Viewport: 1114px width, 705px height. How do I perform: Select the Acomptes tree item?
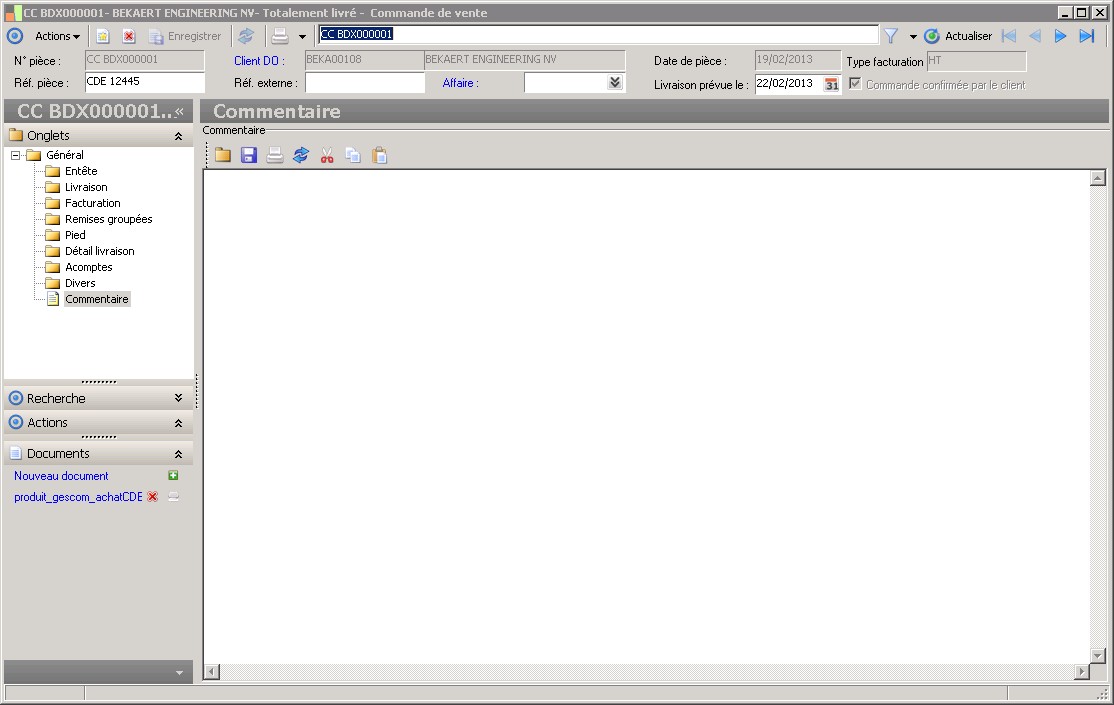point(89,267)
